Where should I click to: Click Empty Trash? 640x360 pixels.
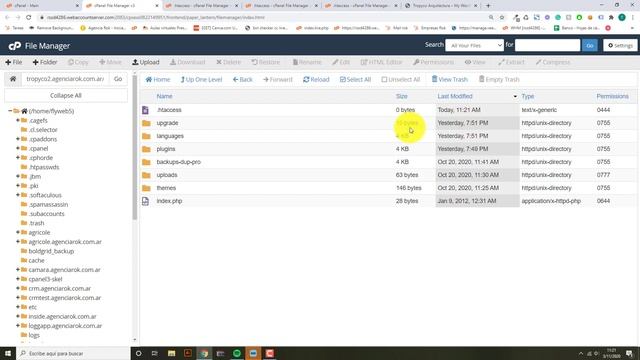pyautogui.click(x=499, y=79)
